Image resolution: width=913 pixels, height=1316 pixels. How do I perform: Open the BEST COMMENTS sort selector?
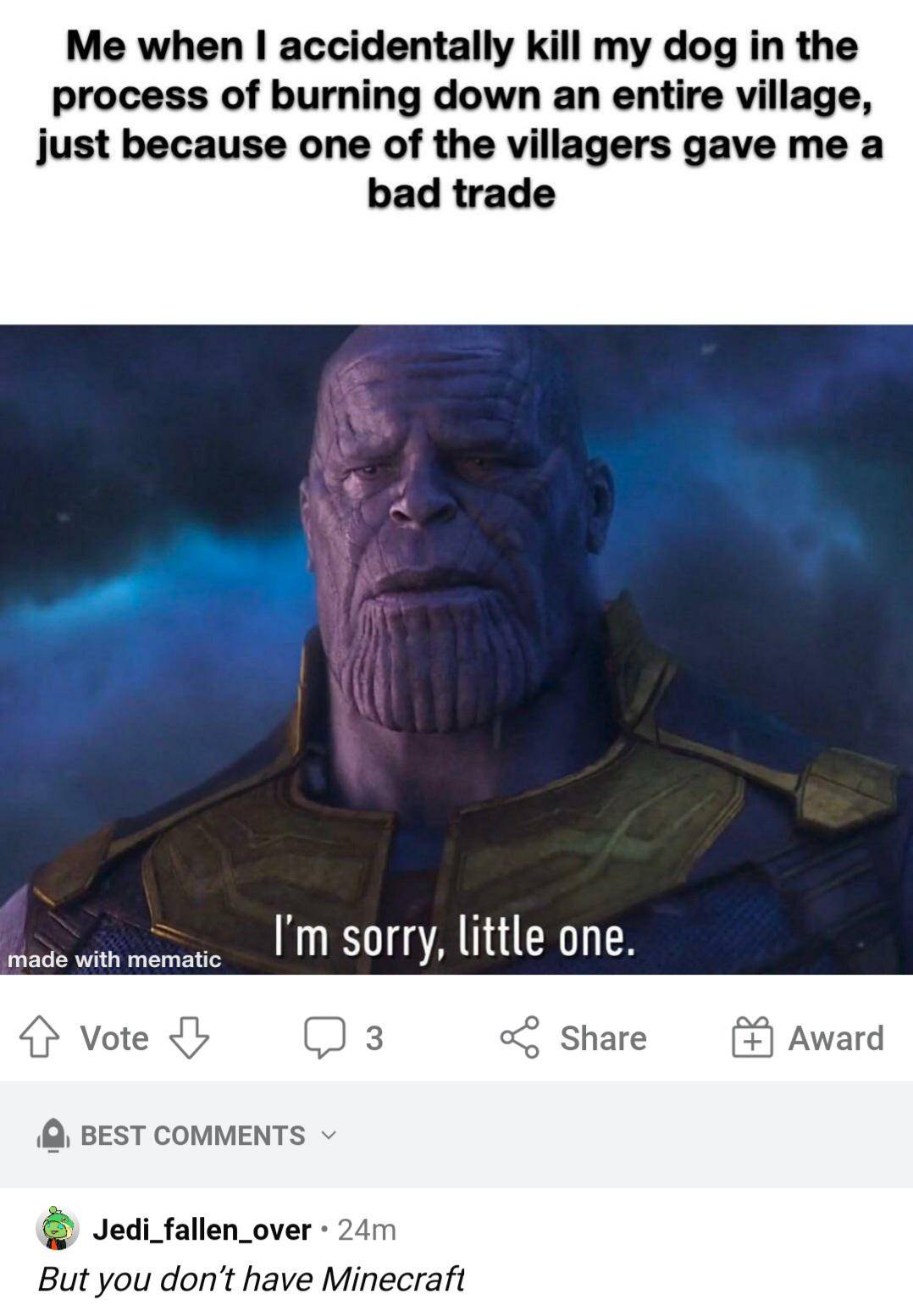[x=192, y=1135]
